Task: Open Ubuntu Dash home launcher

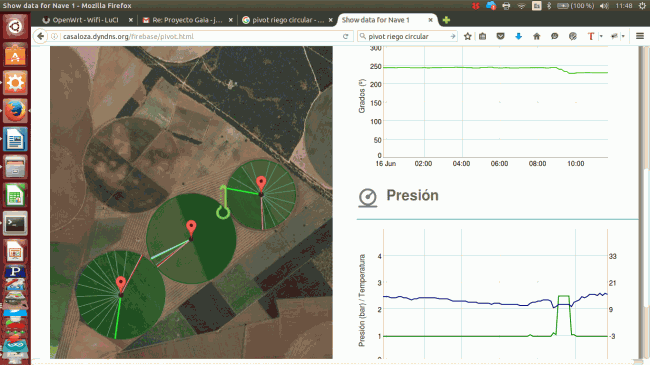Action: (15, 27)
